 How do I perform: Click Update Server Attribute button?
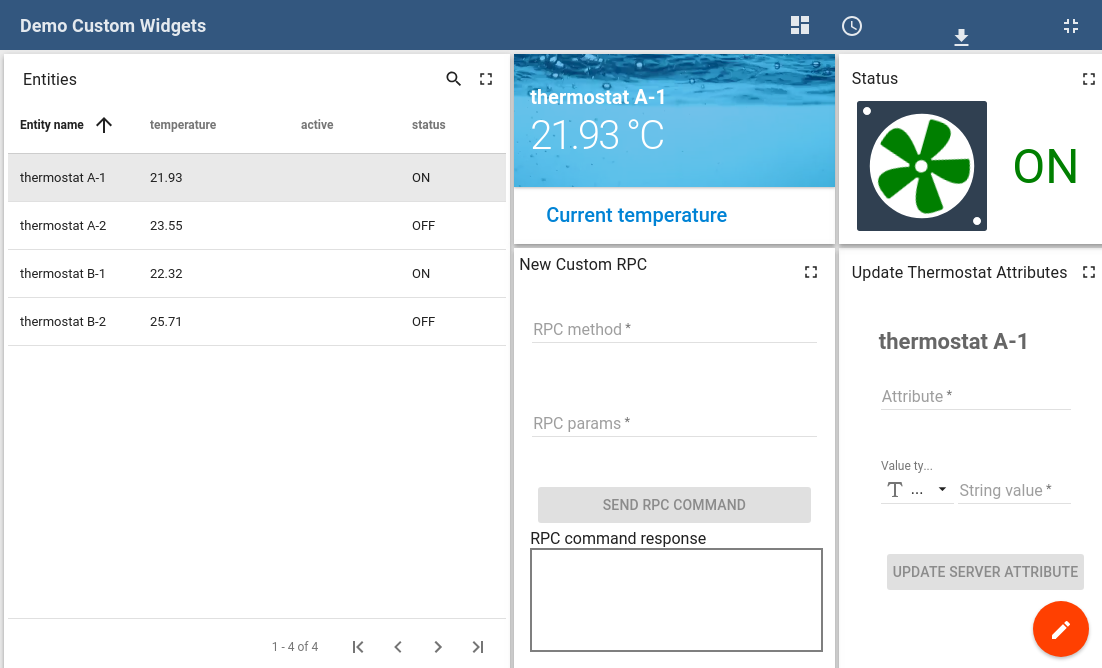(985, 572)
